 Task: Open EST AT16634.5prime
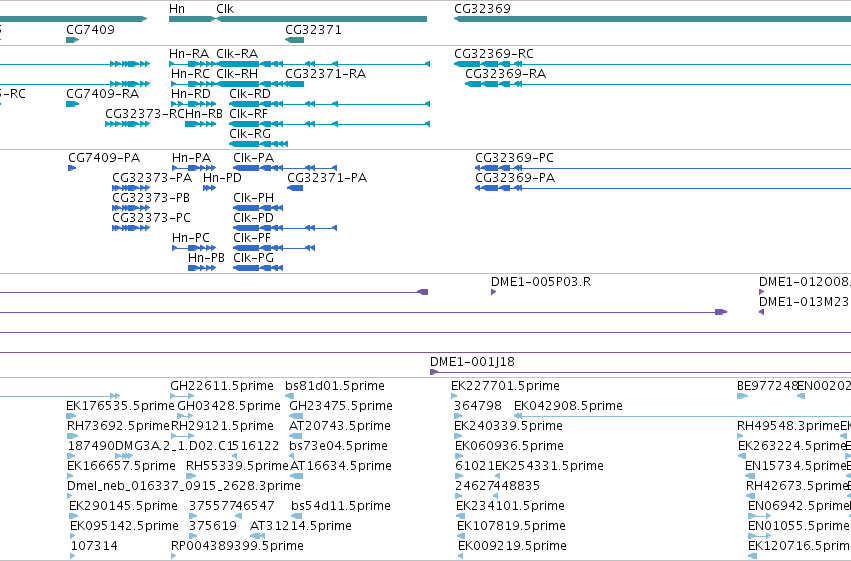(x=341, y=466)
